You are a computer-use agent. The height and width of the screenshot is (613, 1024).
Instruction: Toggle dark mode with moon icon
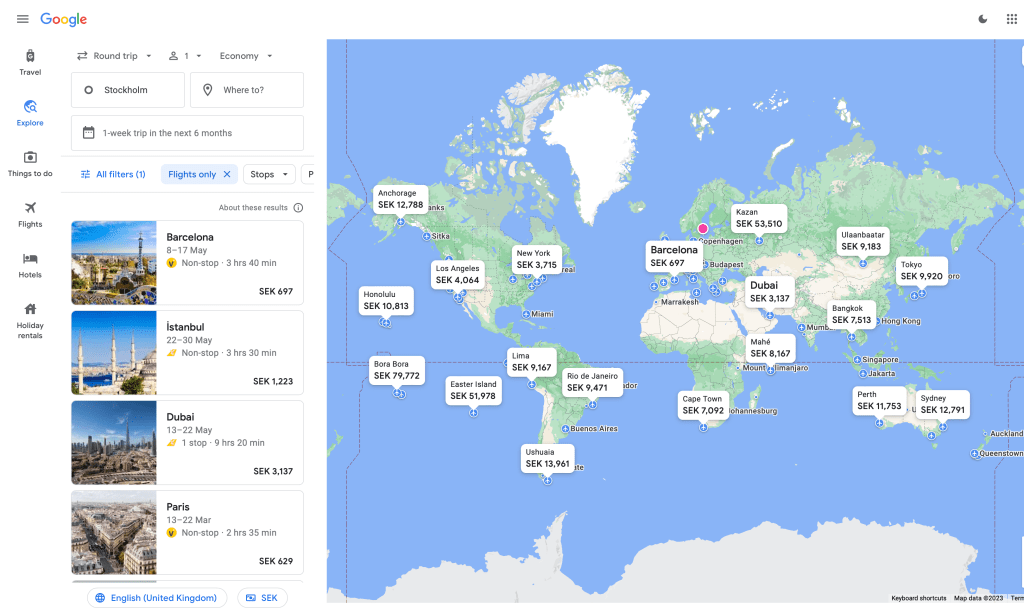pyautogui.click(x=982, y=19)
